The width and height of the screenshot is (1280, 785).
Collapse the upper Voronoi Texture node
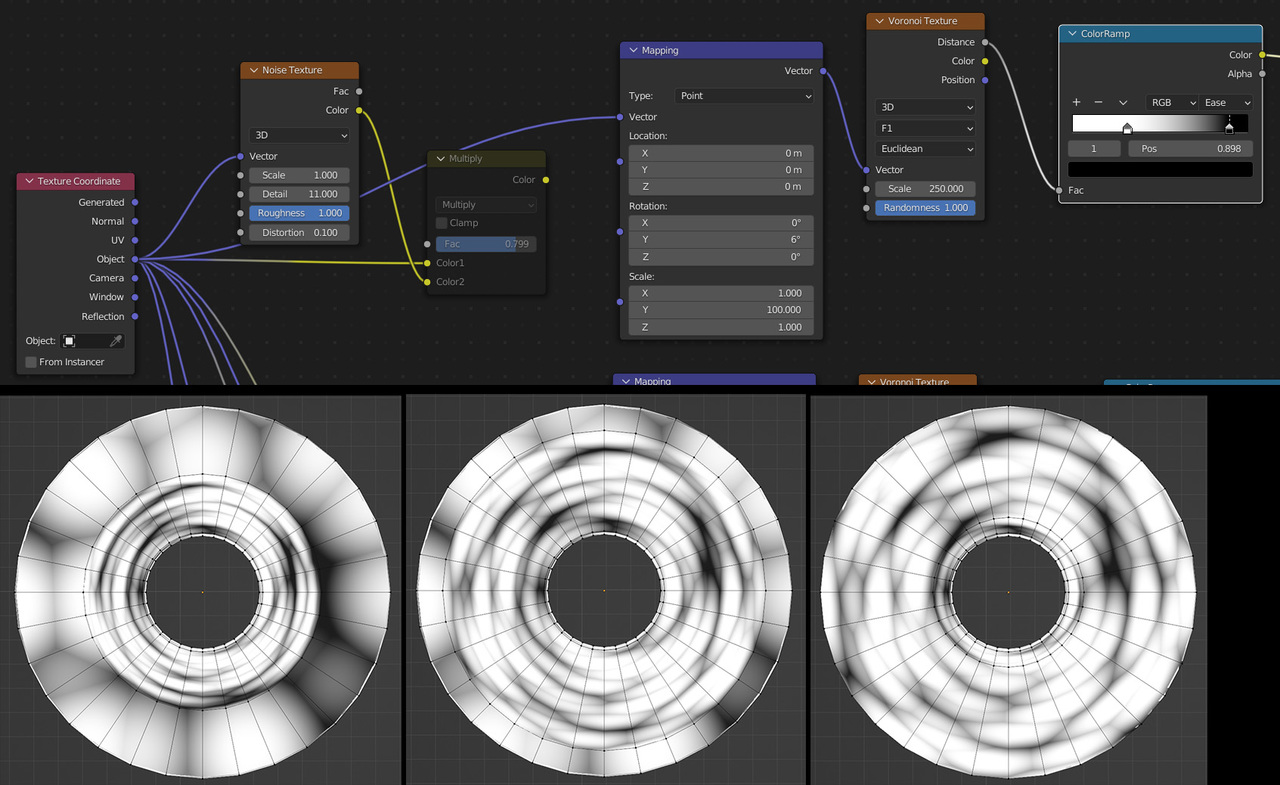tap(879, 21)
